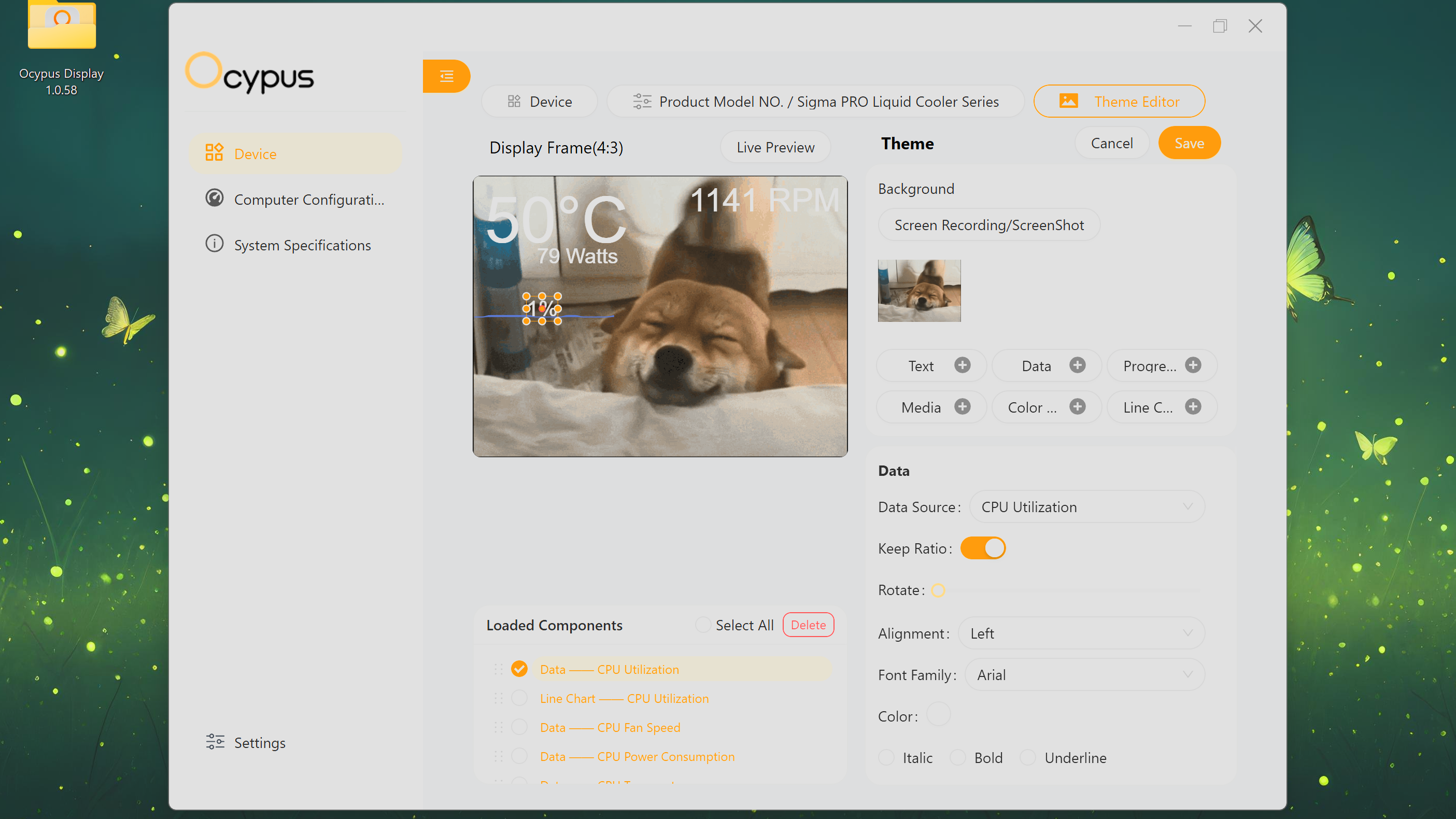Click the plus icon next to Text

(963, 365)
